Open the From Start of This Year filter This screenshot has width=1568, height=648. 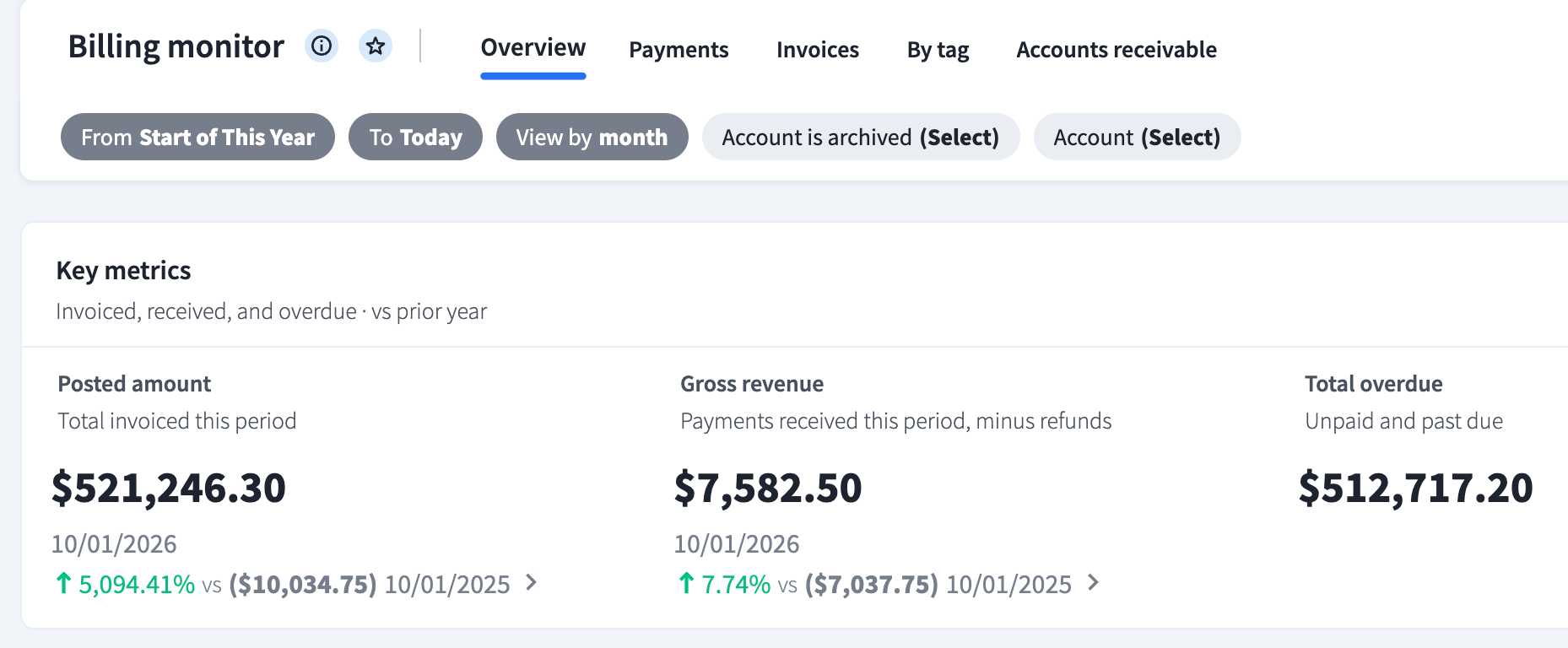197,137
